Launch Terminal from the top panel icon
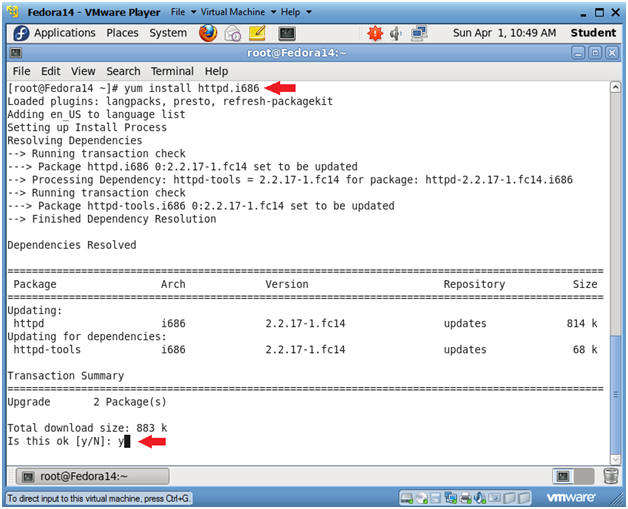 coord(287,34)
